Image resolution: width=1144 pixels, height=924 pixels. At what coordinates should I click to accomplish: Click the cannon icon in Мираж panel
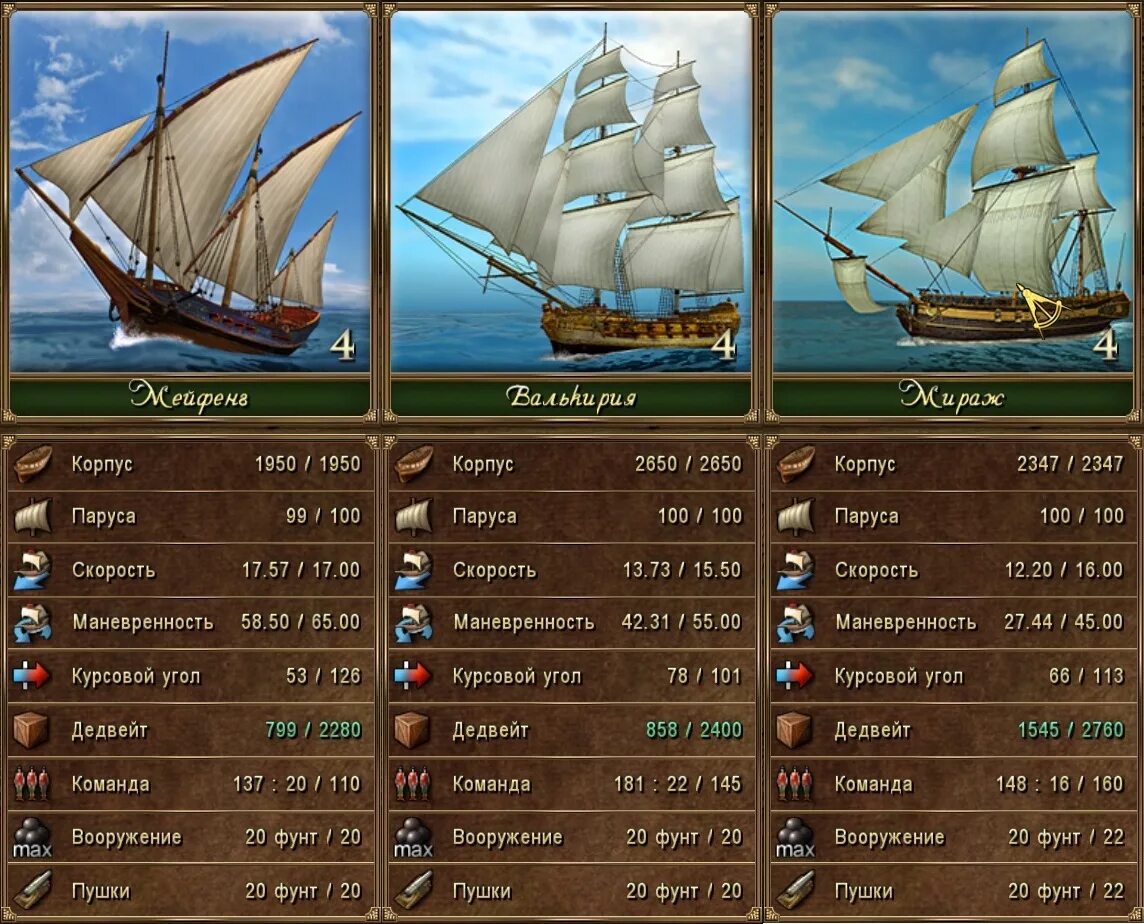795,890
